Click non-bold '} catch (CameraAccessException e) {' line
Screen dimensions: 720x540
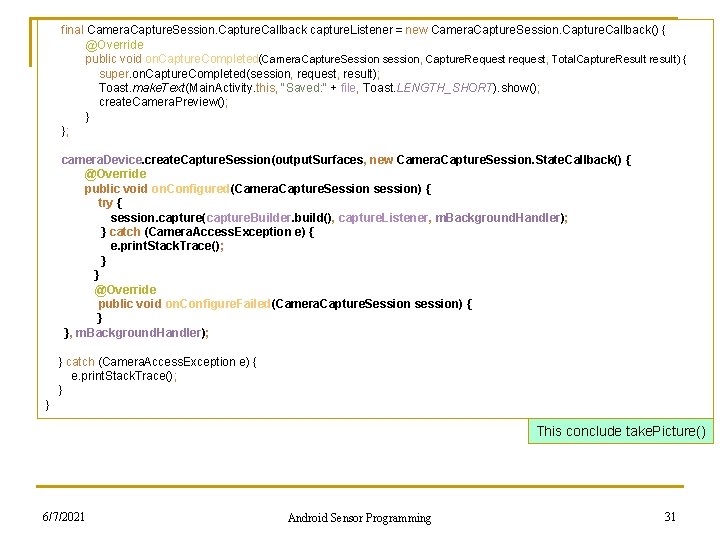tap(158, 362)
